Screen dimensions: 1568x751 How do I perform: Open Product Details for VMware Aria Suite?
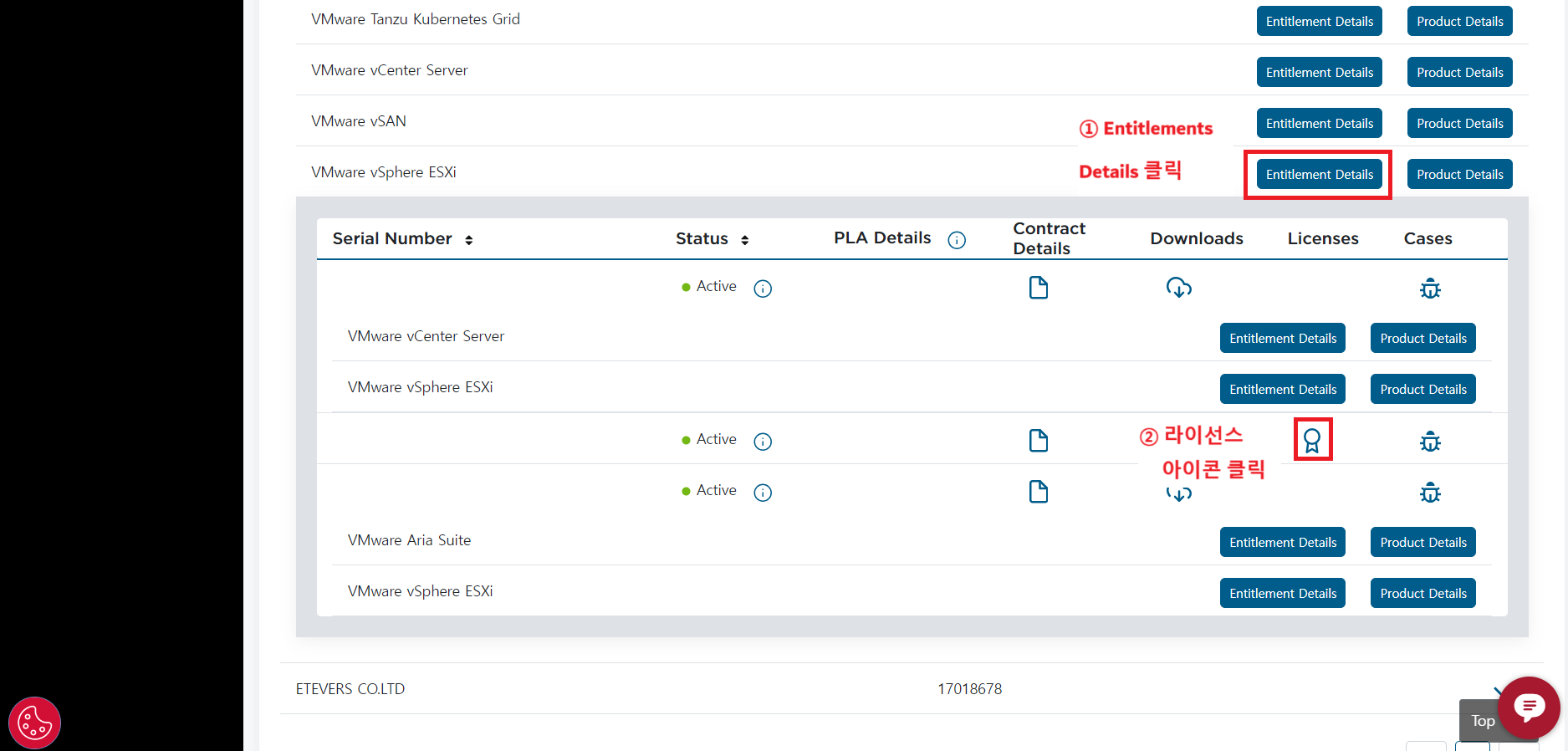pyautogui.click(x=1422, y=542)
